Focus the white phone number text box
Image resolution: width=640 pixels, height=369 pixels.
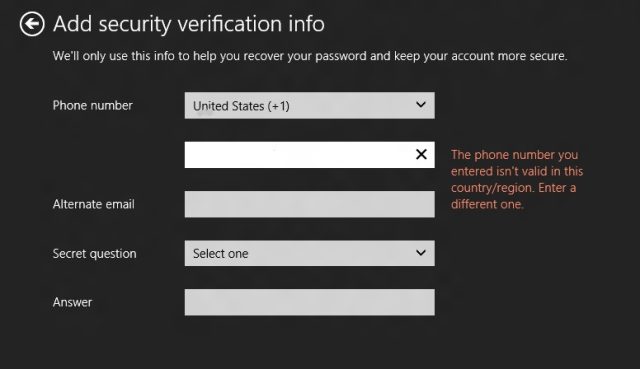pyautogui.click(x=309, y=155)
